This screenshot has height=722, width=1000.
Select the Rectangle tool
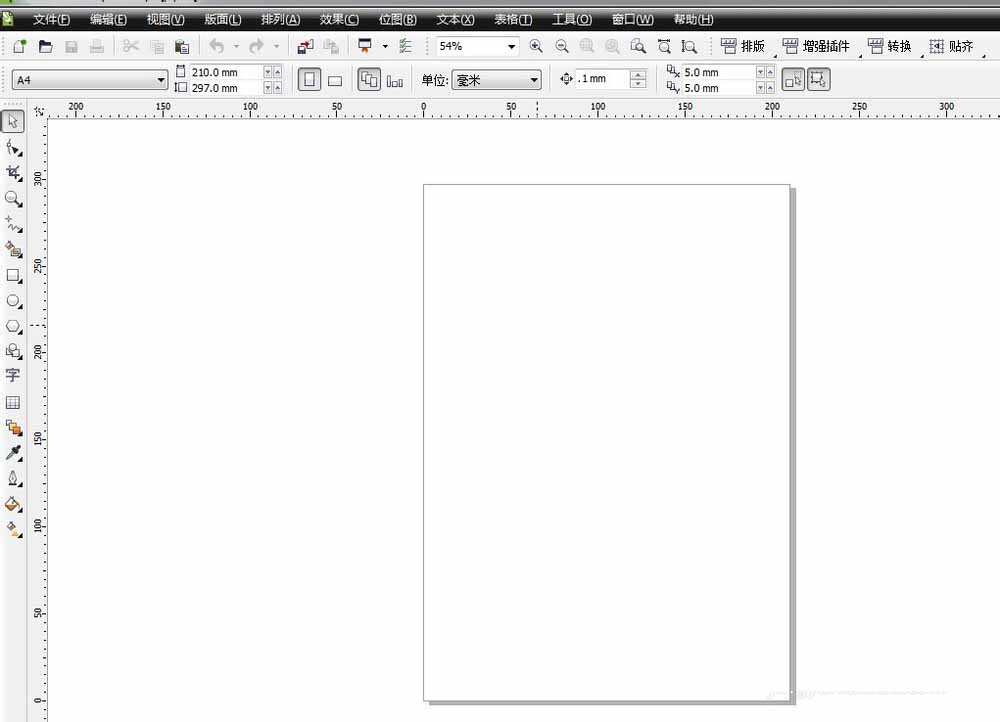click(13, 275)
